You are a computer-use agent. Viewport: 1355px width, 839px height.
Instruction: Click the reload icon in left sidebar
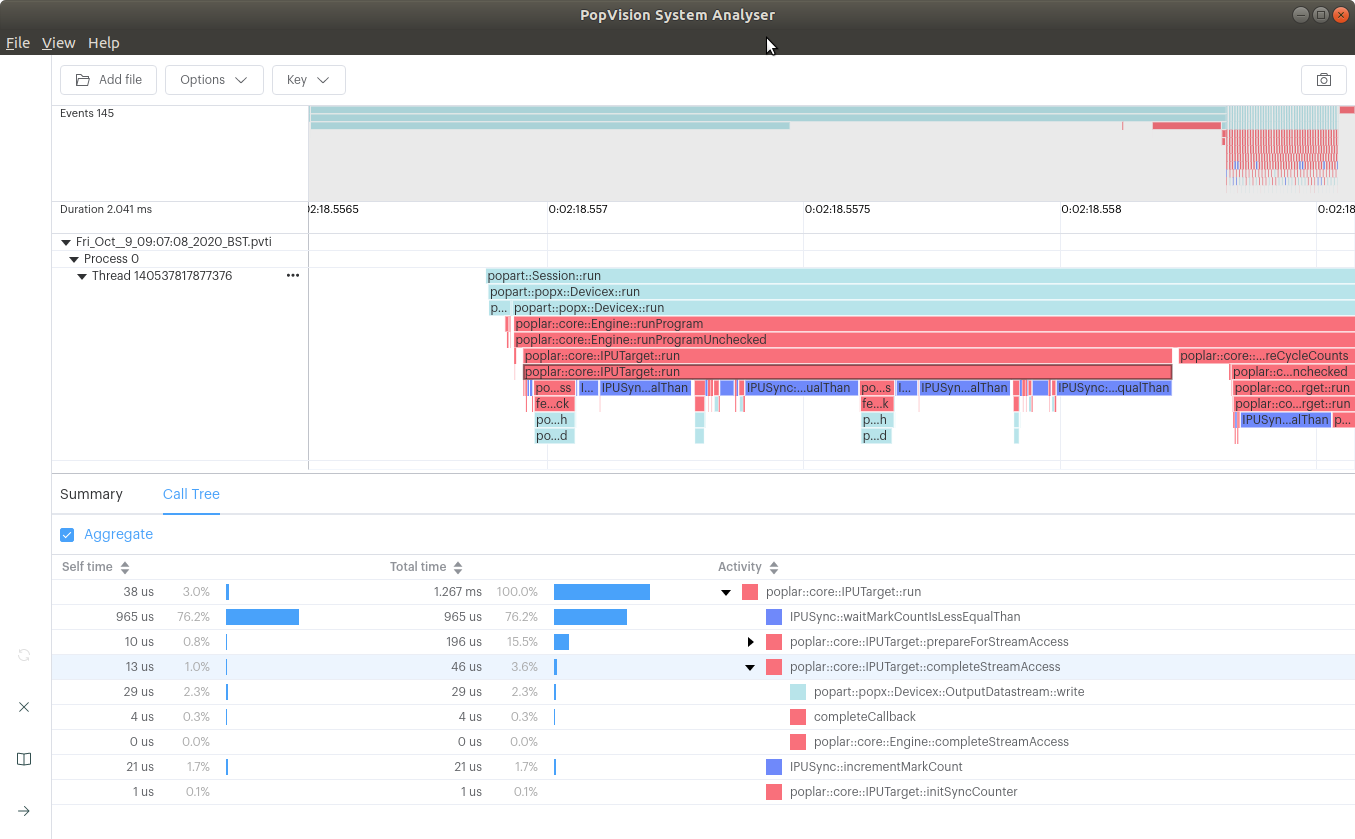point(24,655)
